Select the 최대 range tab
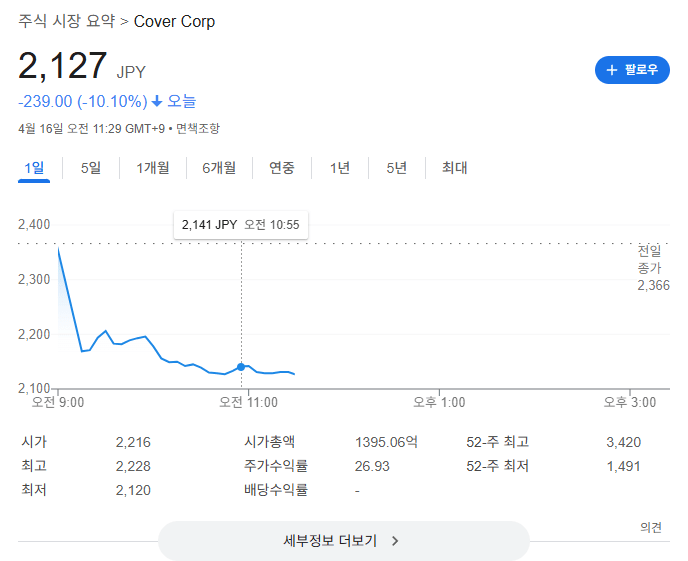 pos(455,168)
